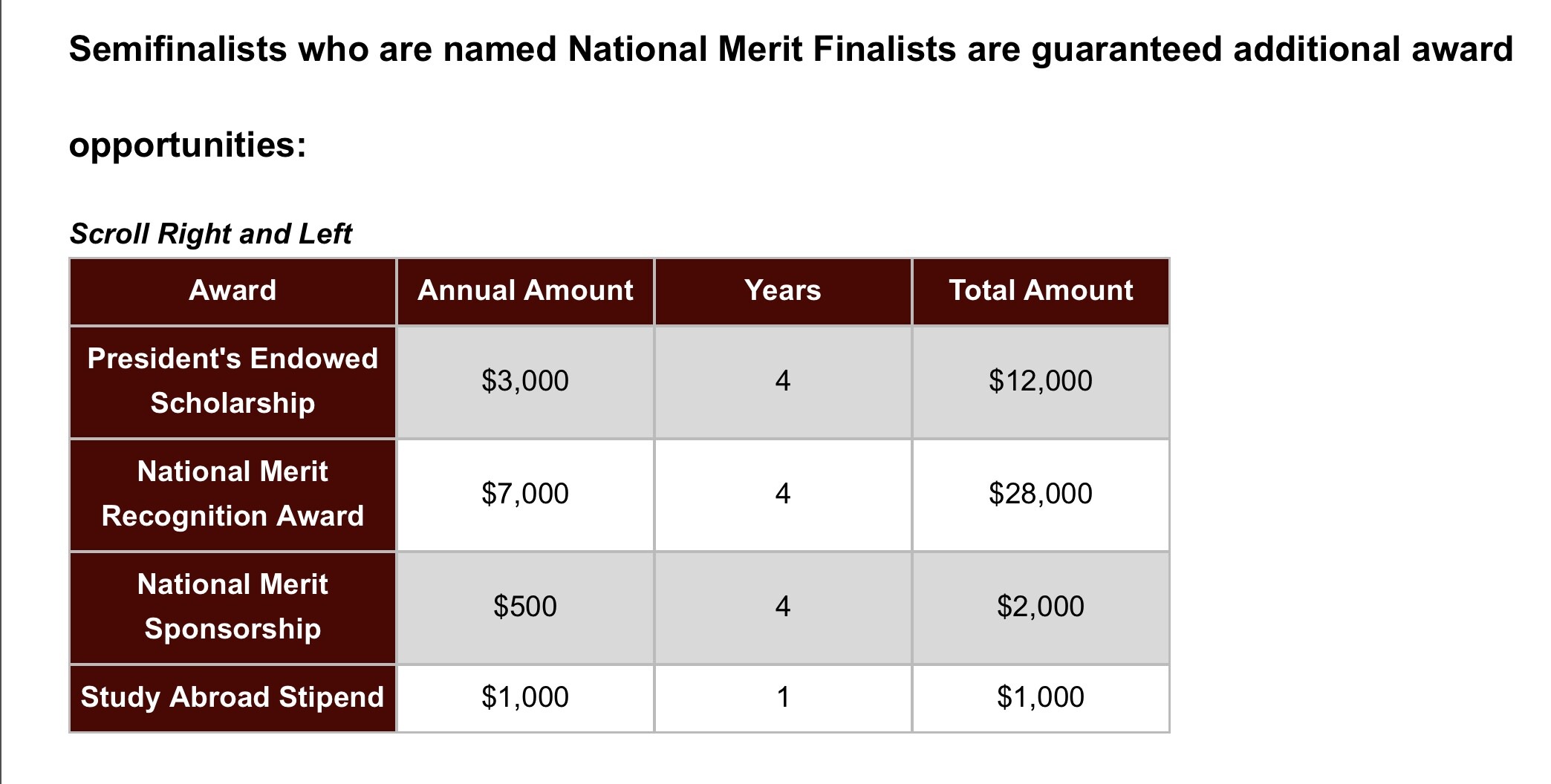Select the National Merit Sponsorship row label
The width and height of the screenshot is (1551, 784).
tap(233, 607)
